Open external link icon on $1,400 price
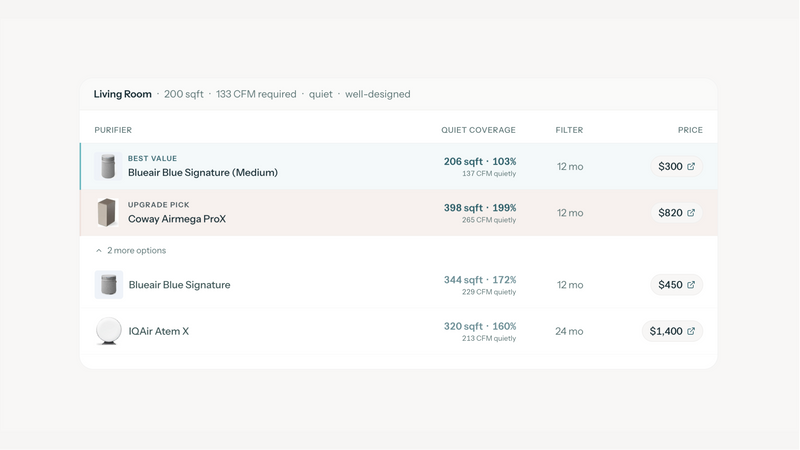The height and width of the screenshot is (450, 800). point(691,331)
